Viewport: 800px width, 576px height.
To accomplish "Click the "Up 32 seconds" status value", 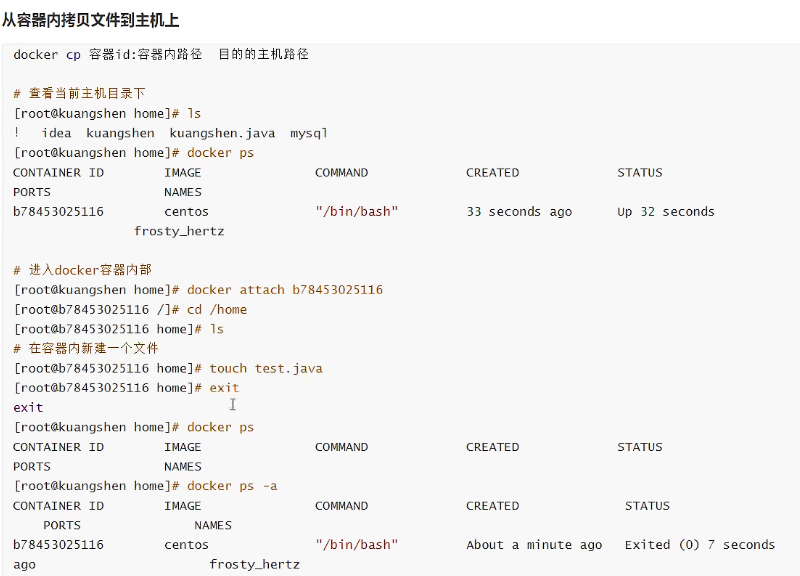I will pyautogui.click(x=666, y=212).
